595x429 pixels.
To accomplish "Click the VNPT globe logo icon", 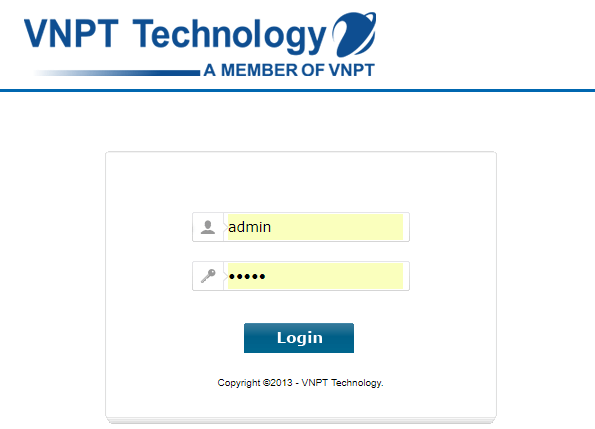I will (x=354, y=35).
